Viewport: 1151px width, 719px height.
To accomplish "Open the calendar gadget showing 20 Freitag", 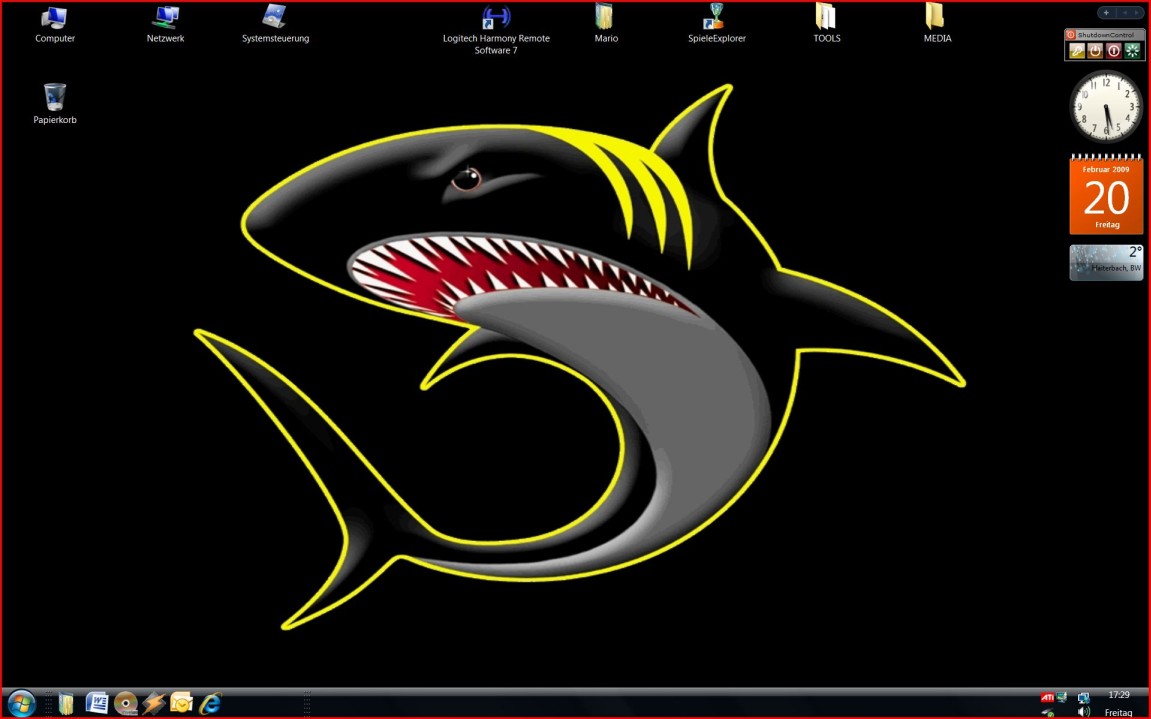I will pyautogui.click(x=1106, y=195).
